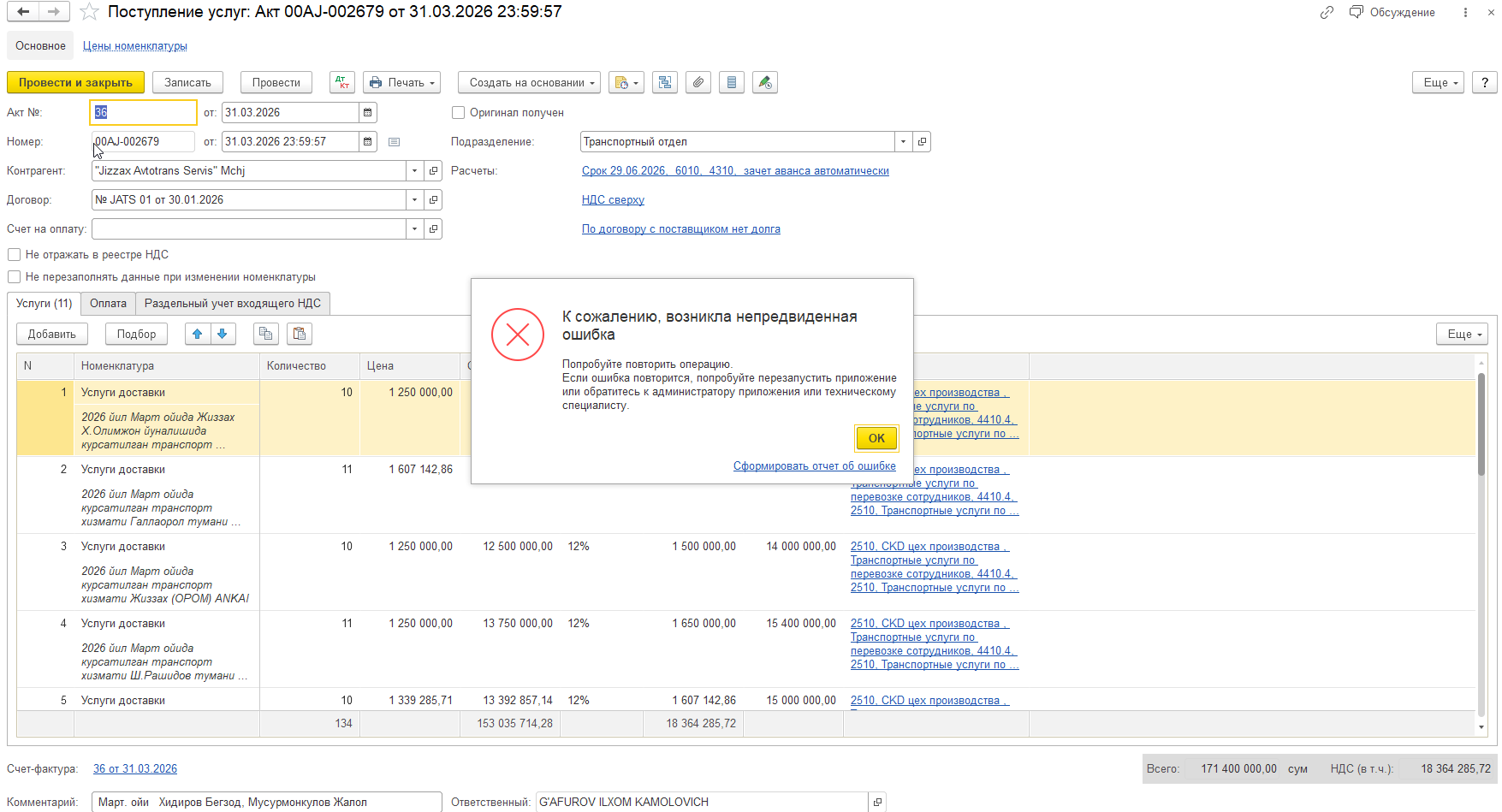Viewport: 1502px width, 812px height.
Task: Expand the Контрагент dropdown list
Action: (415, 170)
